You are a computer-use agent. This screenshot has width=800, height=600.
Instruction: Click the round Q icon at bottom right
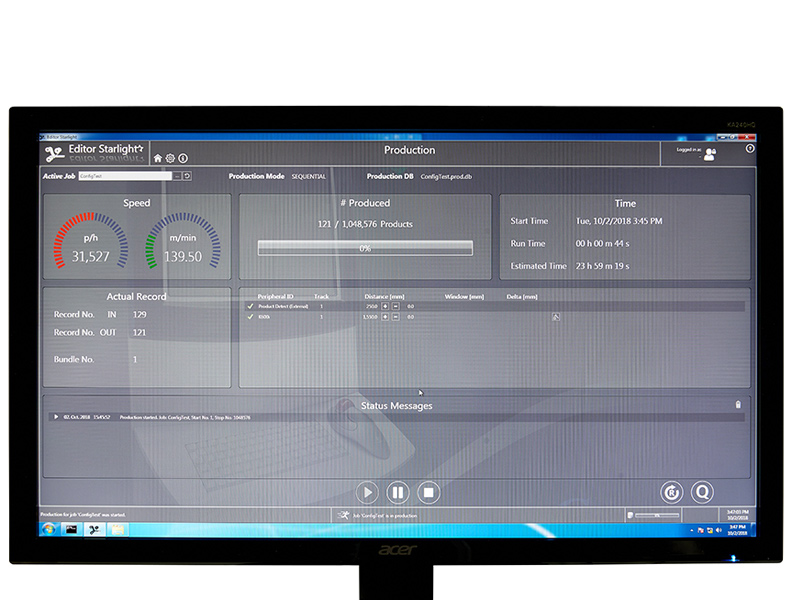click(702, 491)
